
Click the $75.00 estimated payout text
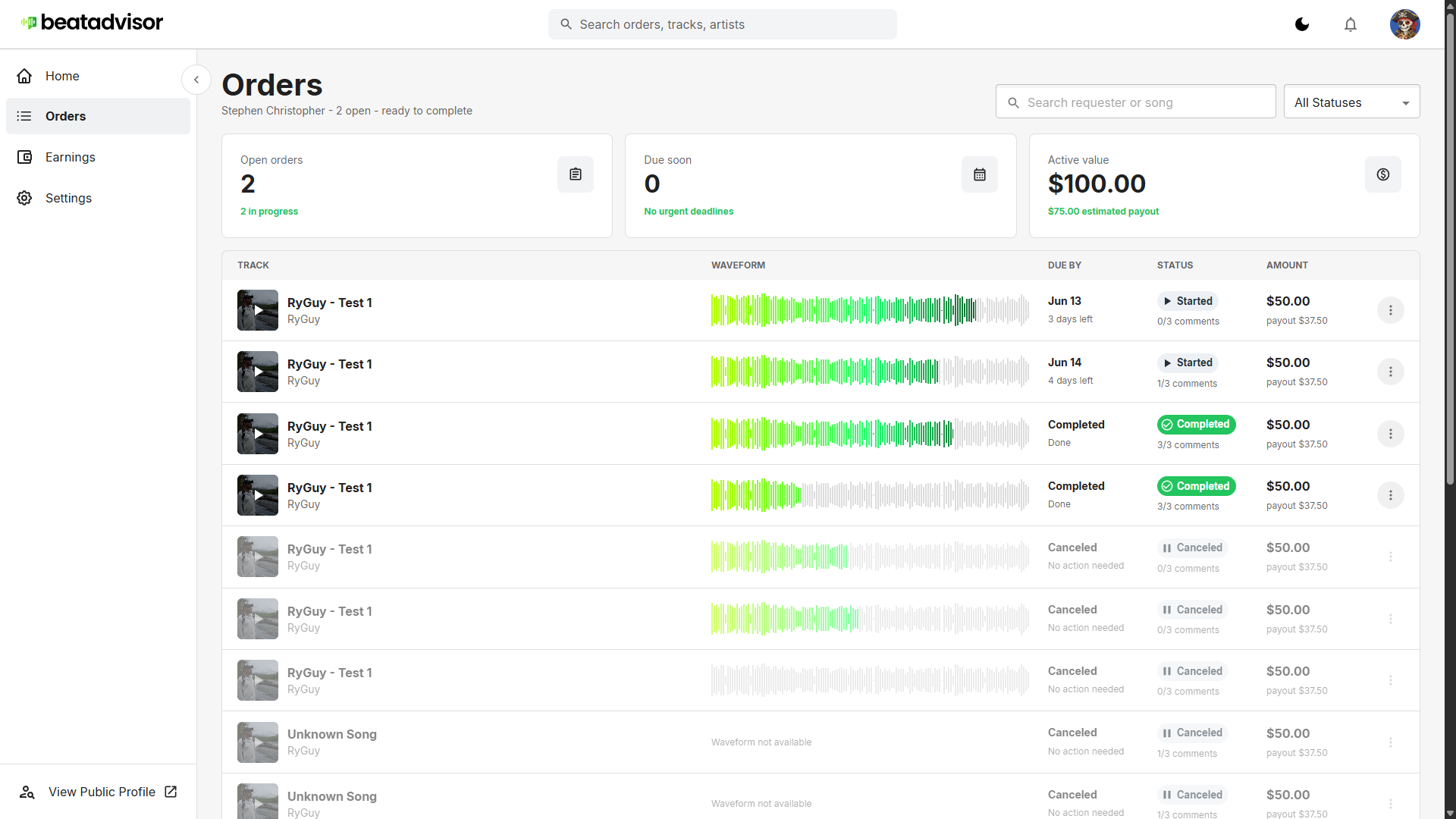coord(1103,212)
